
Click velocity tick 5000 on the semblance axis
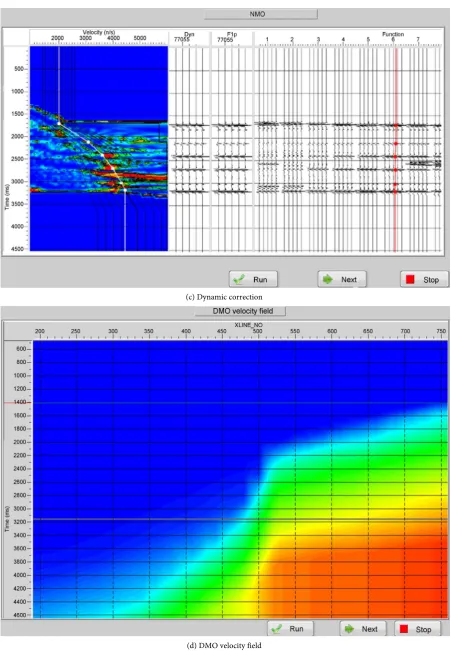[140, 38]
